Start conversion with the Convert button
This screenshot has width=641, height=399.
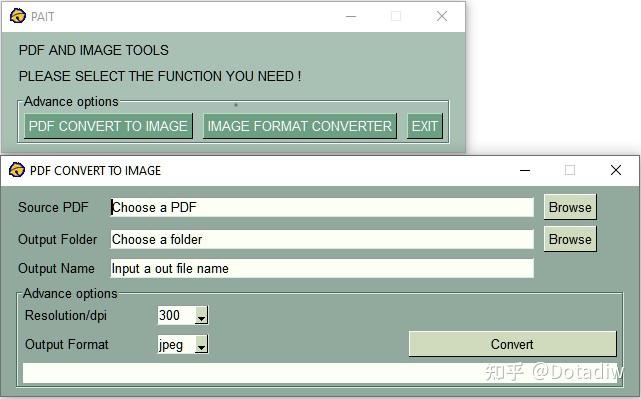pos(512,344)
